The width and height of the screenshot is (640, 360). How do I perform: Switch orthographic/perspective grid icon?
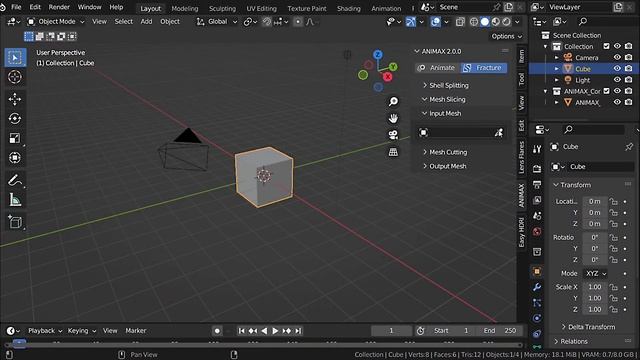click(393, 152)
